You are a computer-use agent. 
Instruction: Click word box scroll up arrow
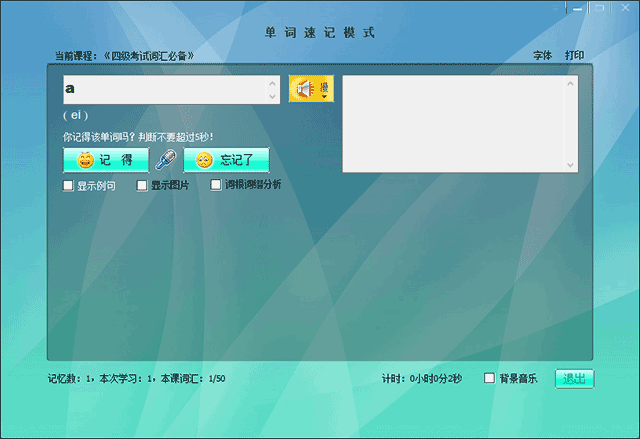(x=272, y=83)
